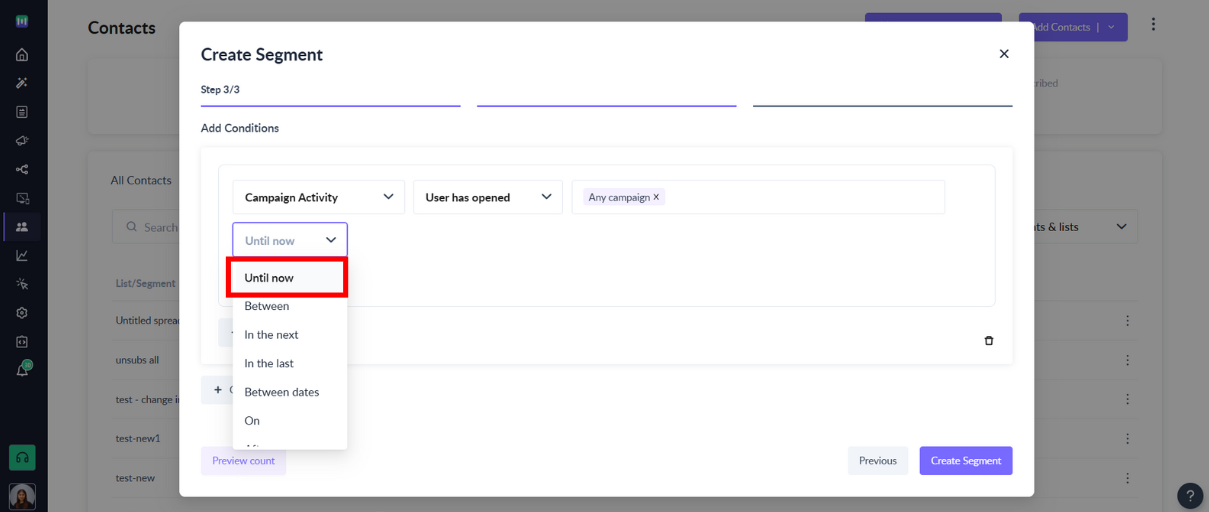Select Until now option
Screen dimensions: 1209x512
(290, 278)
